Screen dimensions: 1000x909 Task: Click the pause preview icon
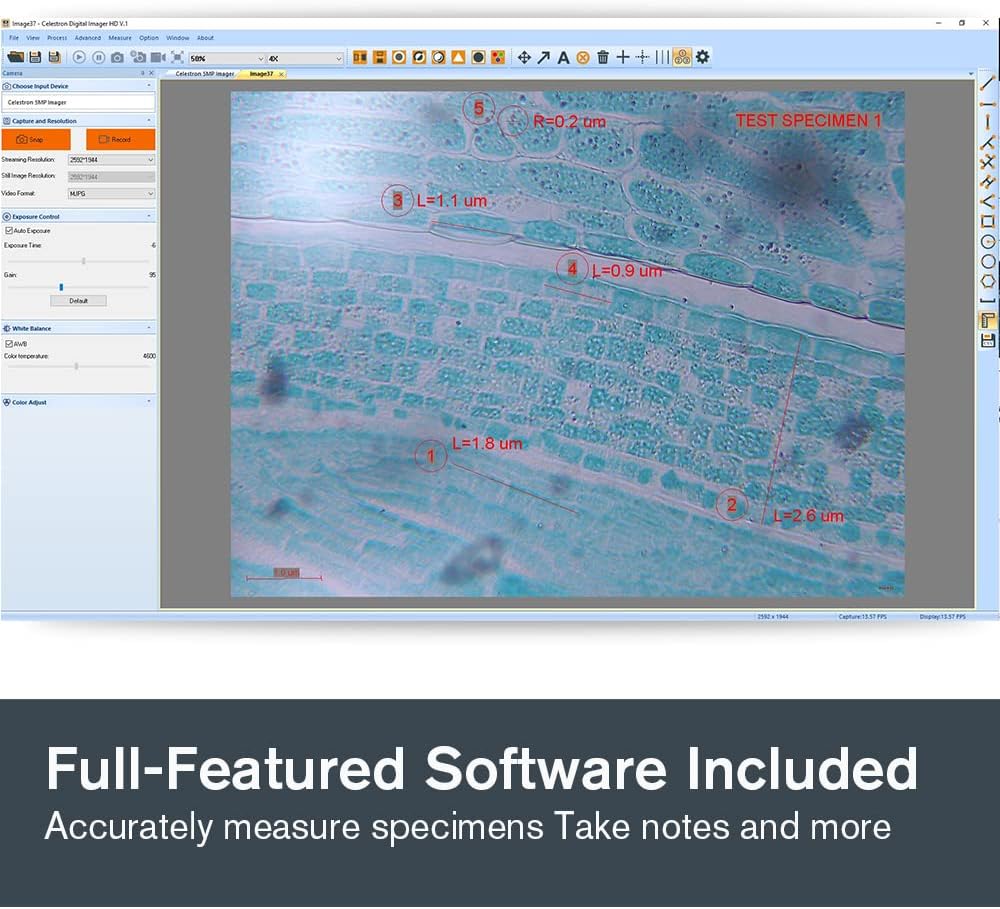[x=98, y=57]
